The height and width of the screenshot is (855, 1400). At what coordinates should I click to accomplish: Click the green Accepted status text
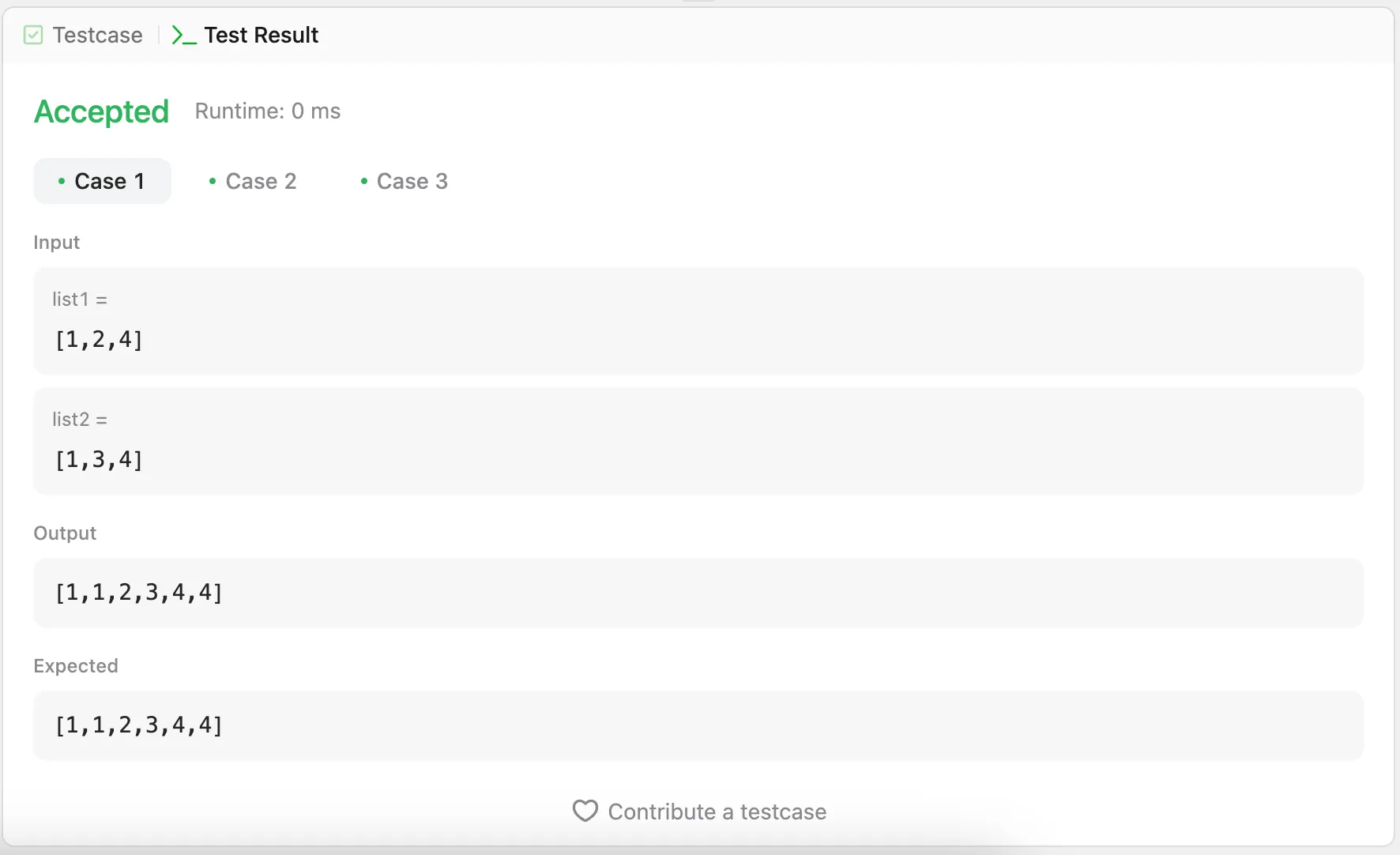102,111
